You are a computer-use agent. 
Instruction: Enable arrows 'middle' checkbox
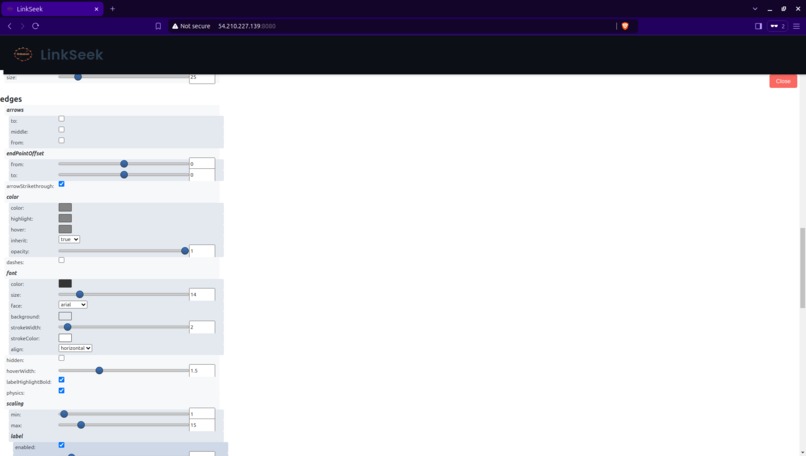click(61, 130)
